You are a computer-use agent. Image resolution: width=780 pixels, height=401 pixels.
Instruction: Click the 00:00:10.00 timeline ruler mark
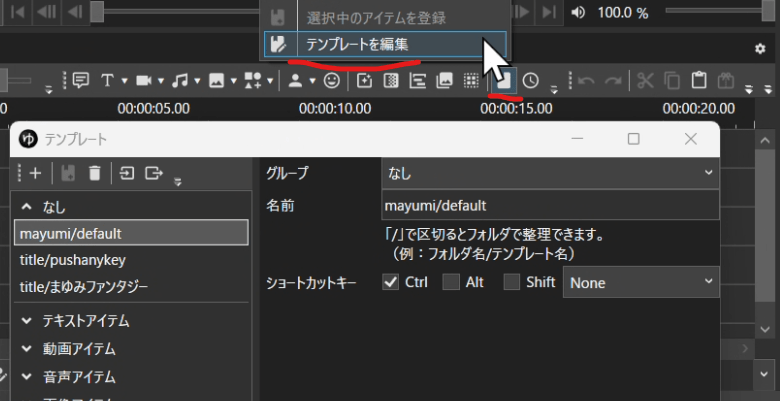pyautogui.click(x=335, y=108)
